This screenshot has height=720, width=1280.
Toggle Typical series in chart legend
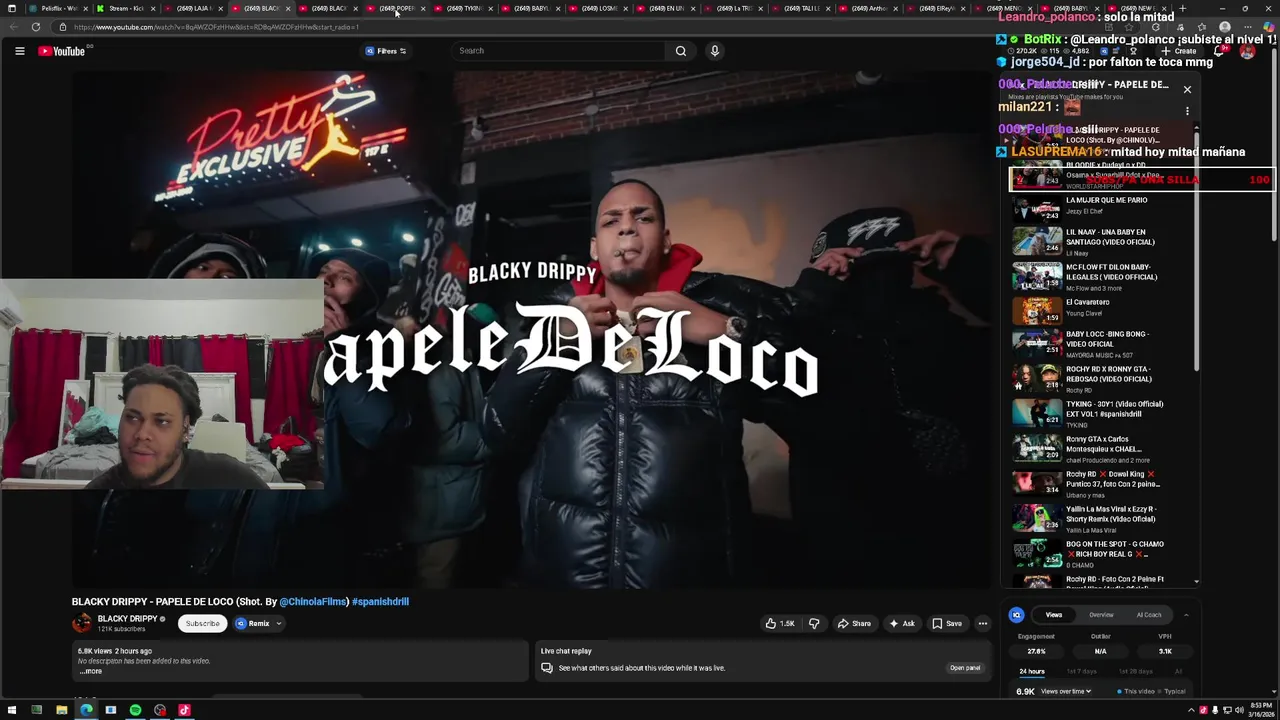(x=1172, y=691)
